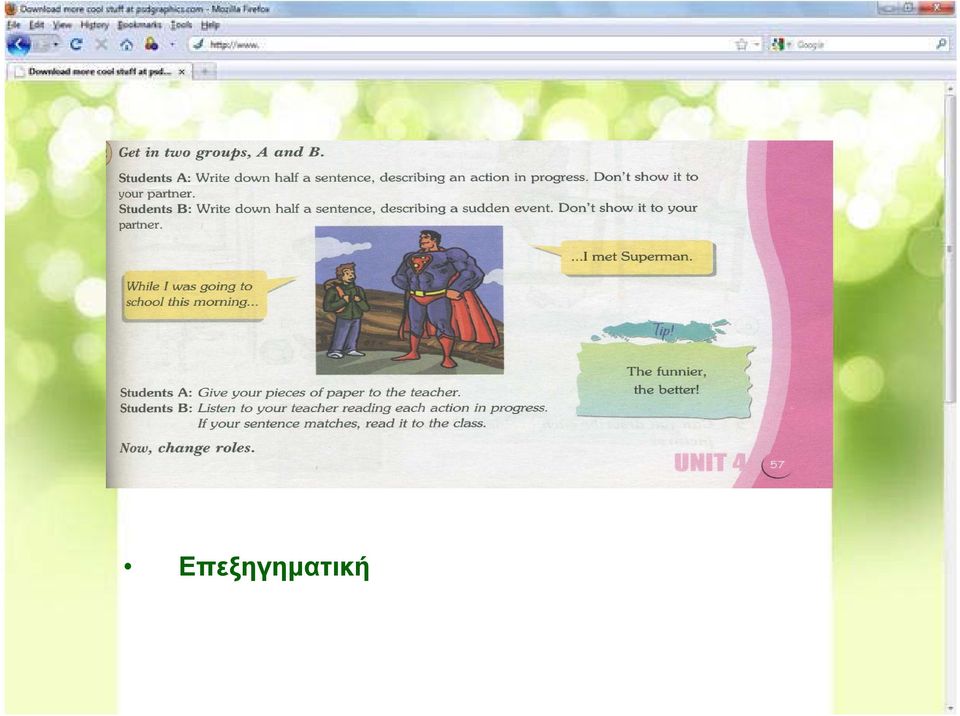
Task: Minimize the Firefox window
Action: pos(890,7)
